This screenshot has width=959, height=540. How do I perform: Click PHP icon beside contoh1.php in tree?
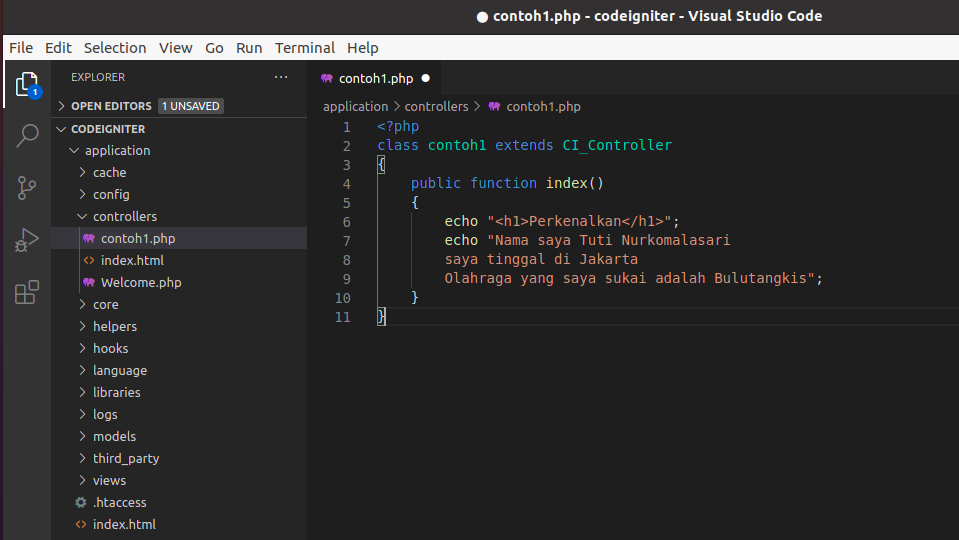tap(89, 239)
